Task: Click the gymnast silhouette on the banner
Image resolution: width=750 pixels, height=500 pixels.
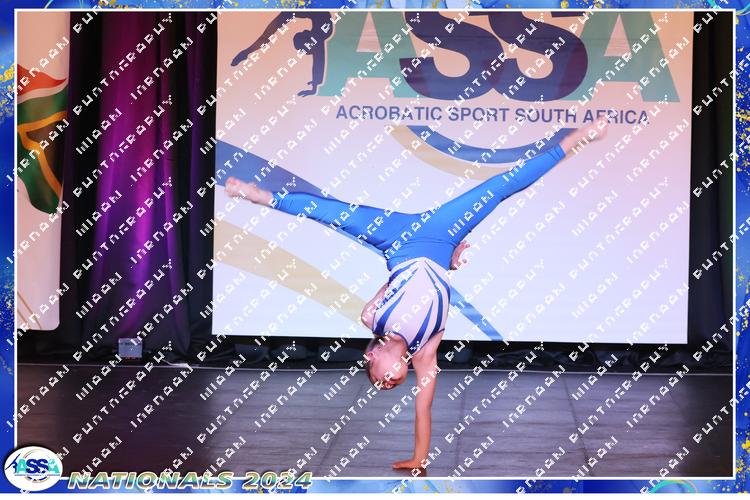Action: 283,53
